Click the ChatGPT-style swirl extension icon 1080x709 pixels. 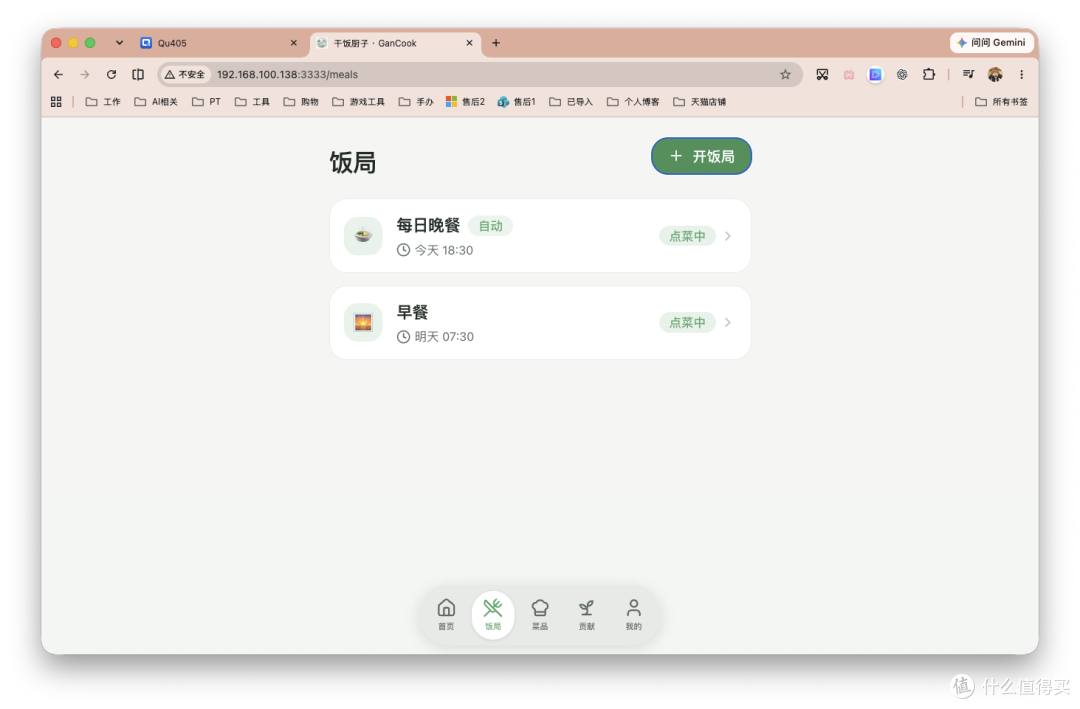pos(902,74)
